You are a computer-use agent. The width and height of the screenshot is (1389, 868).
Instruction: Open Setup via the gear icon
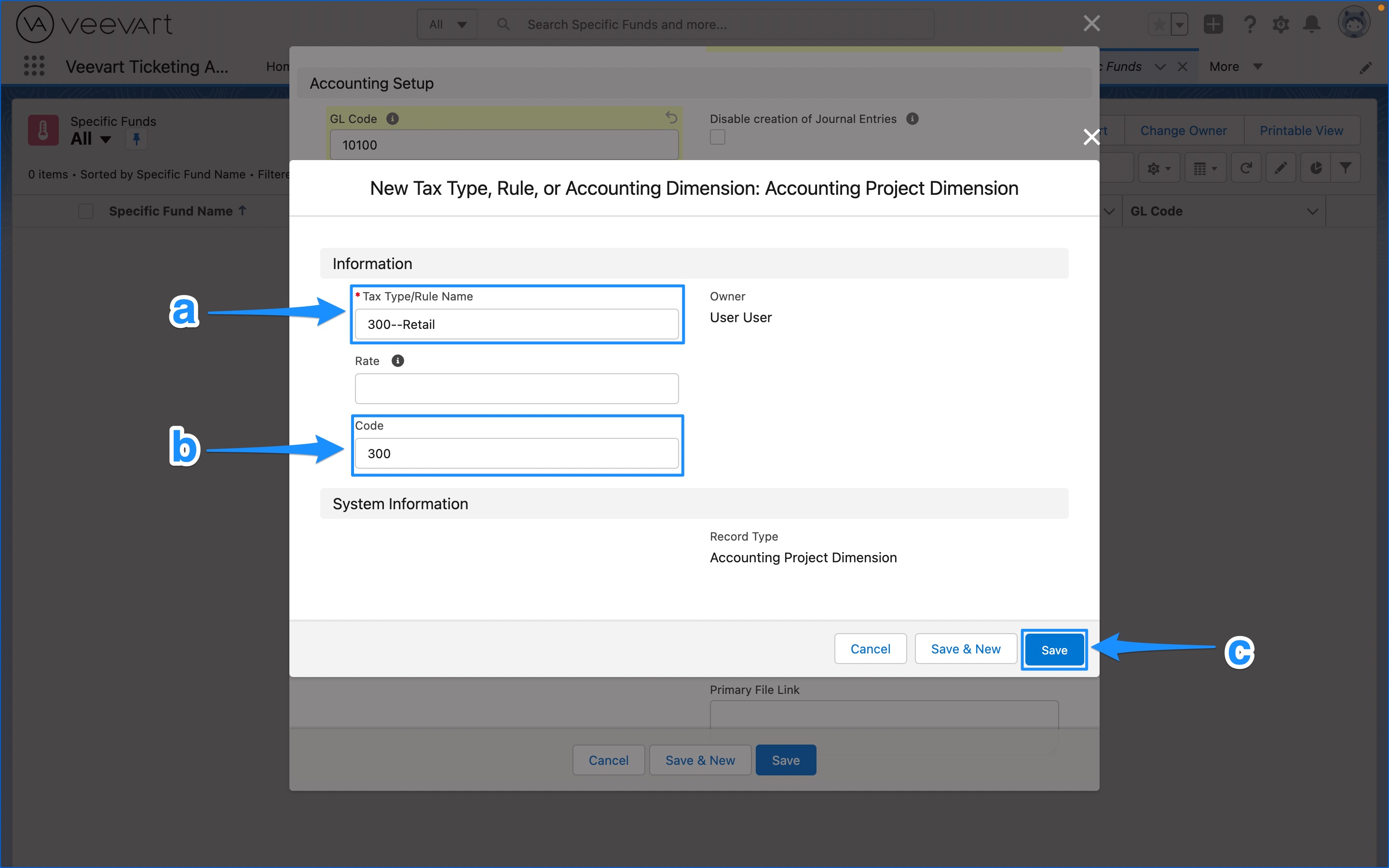point(1281,24)
